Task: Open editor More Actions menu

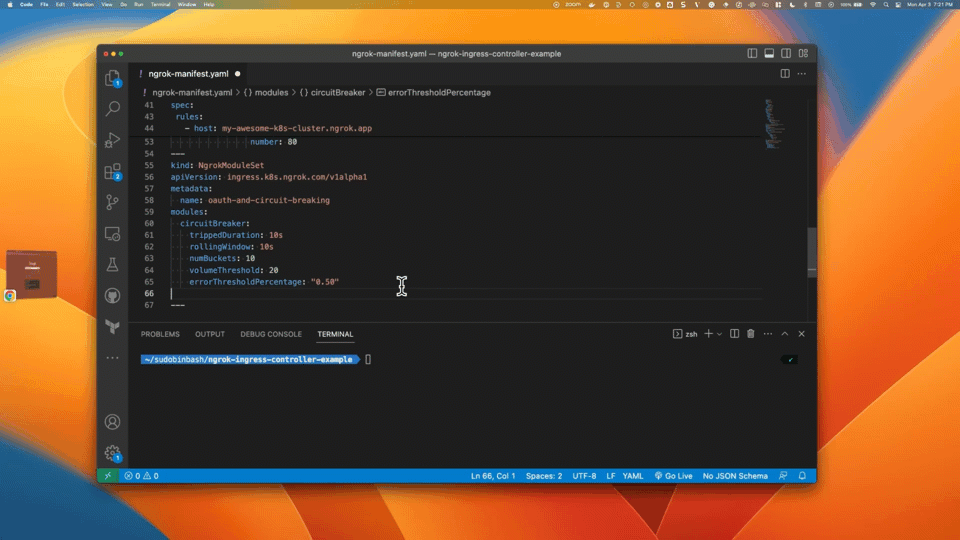Action: [801, 73]
